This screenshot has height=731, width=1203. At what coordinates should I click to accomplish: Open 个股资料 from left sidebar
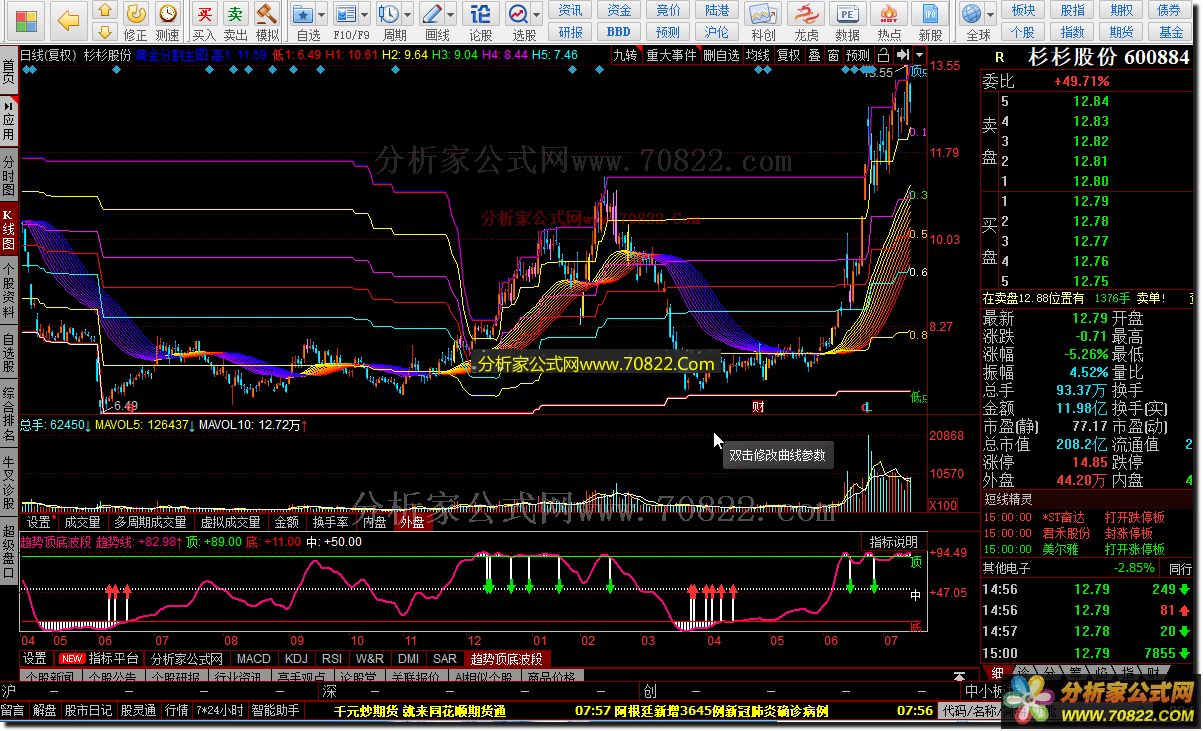9,288
